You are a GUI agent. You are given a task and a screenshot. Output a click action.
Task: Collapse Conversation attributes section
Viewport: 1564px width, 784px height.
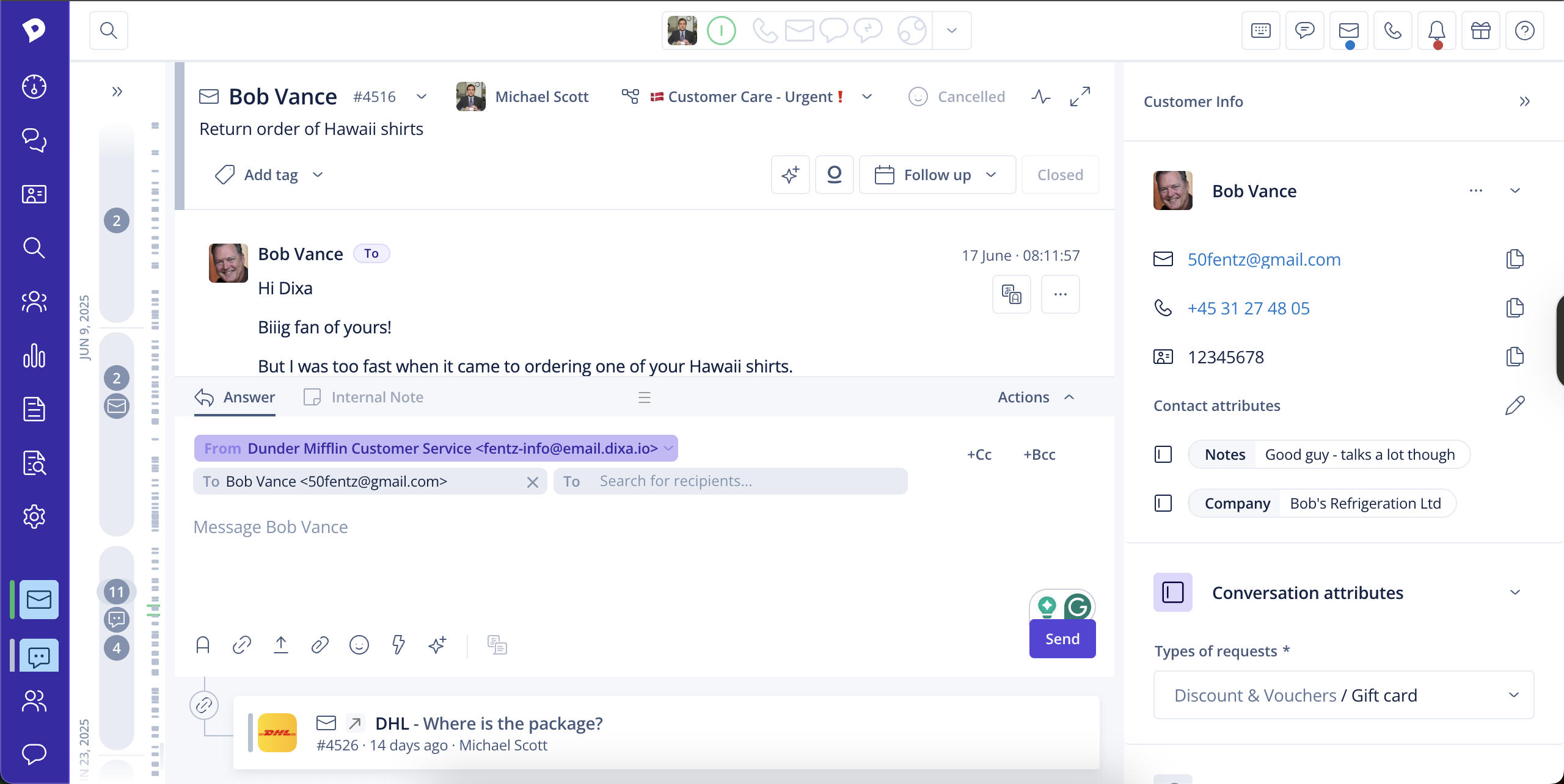click(x=1515, y=593)
